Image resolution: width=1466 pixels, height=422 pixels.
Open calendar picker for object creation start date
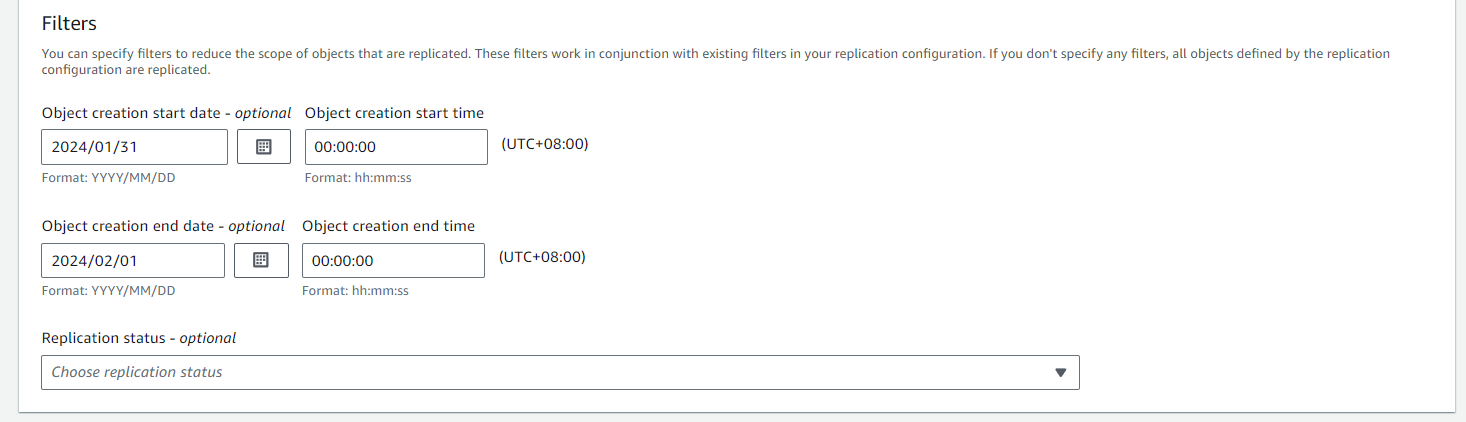pyautogui.click(x=264, y=147)
